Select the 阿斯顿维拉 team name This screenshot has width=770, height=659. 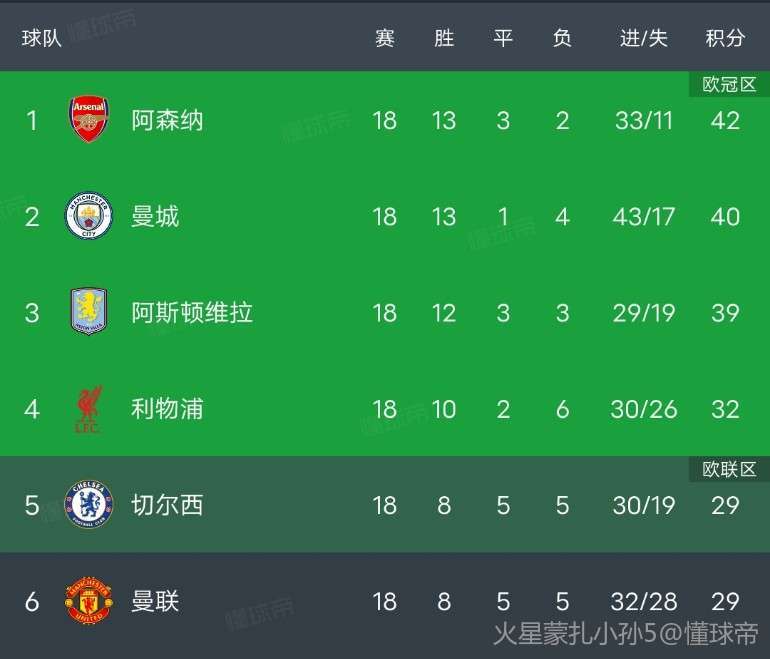click(192, 312)
